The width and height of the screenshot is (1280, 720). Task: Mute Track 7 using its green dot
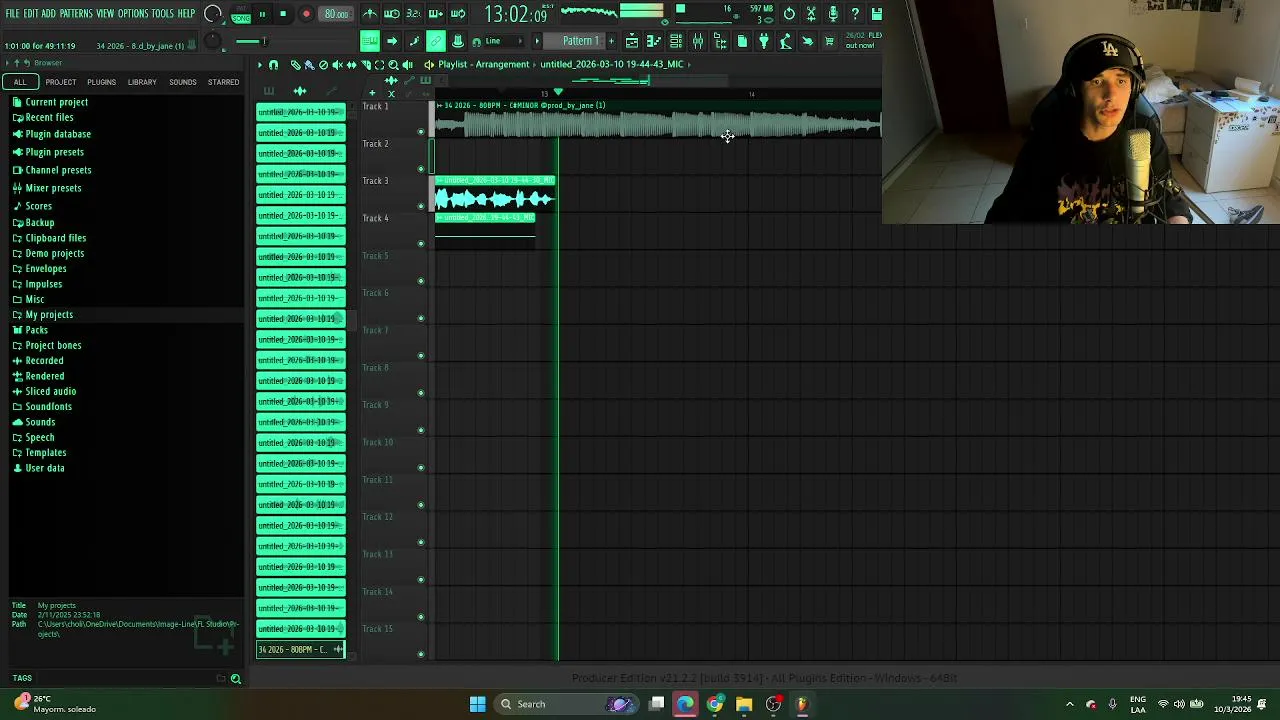point(420,355)
